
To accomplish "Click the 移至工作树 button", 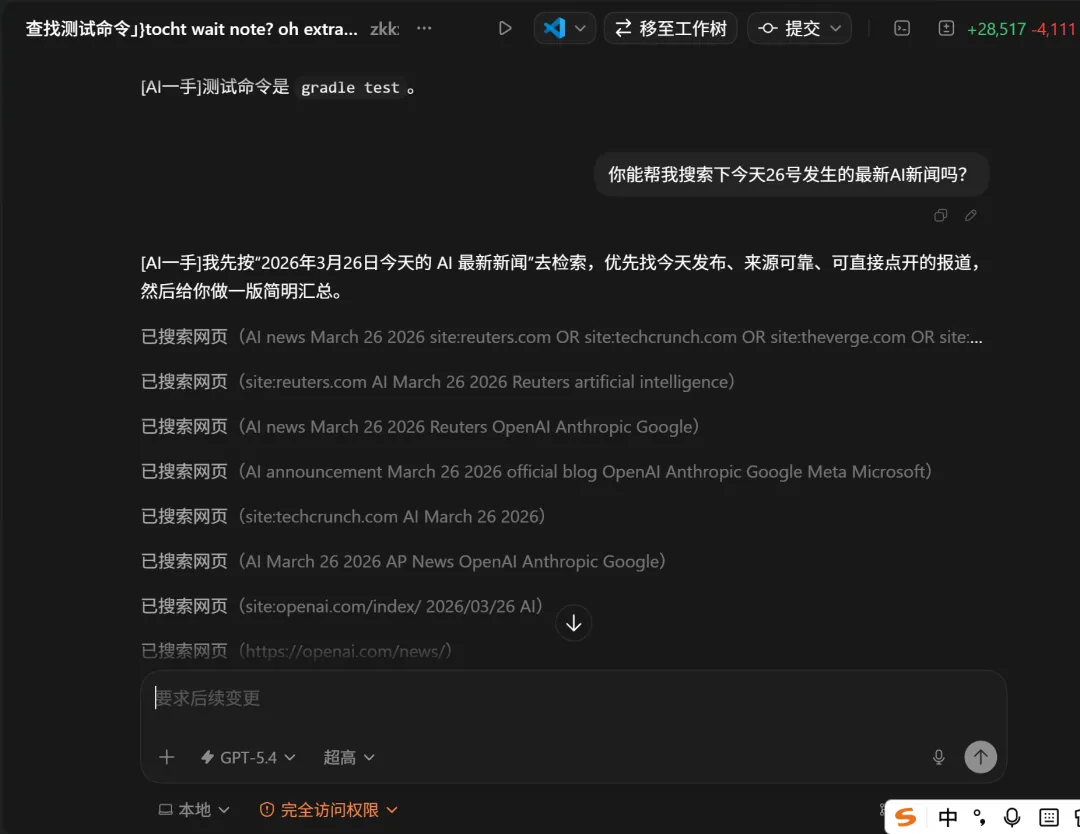I will pos(670,28).
